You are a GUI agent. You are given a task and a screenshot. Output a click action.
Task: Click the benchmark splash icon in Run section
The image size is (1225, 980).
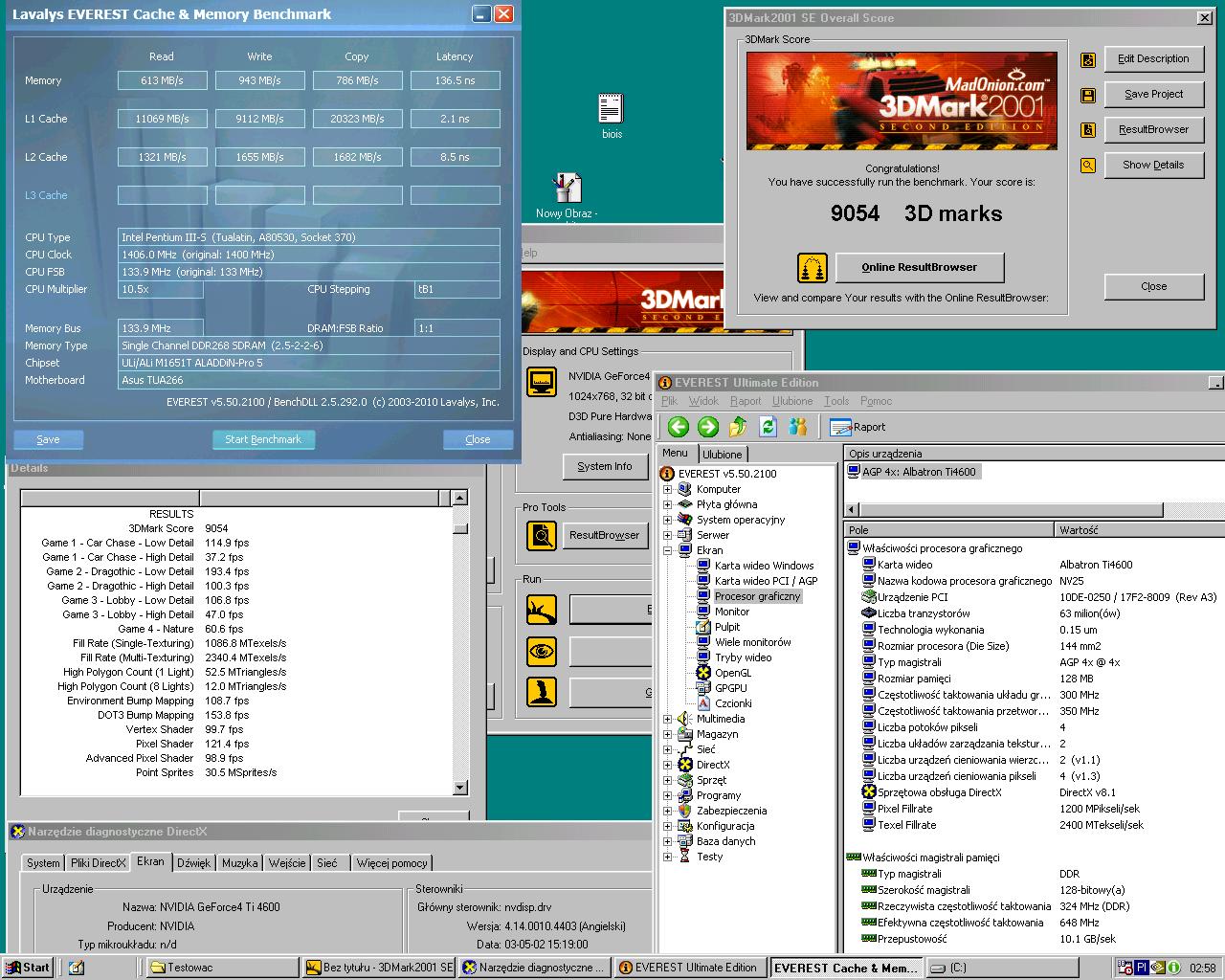point(542,609)
